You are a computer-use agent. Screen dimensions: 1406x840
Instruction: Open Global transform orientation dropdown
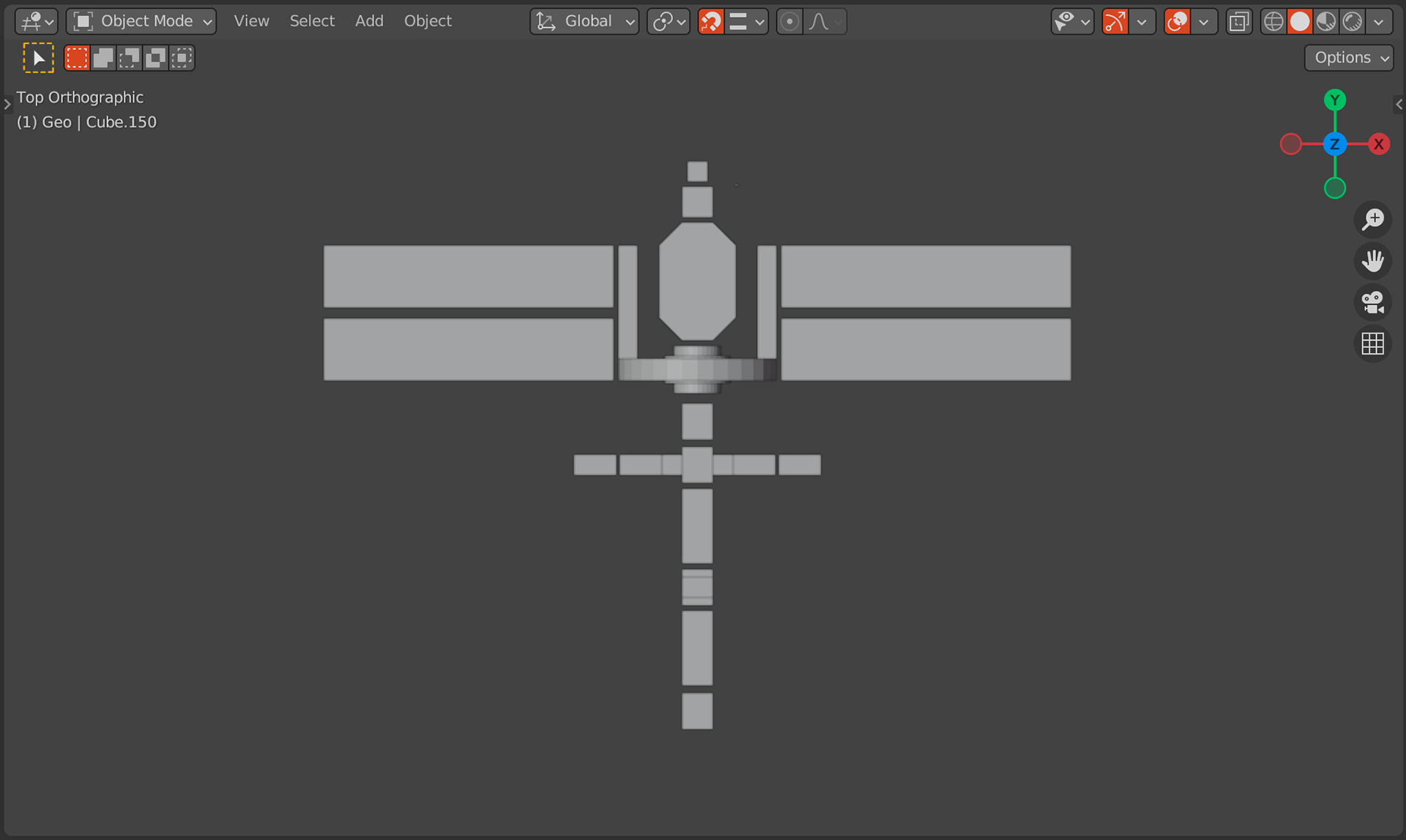pyautogui.click(x=584, y=21)
